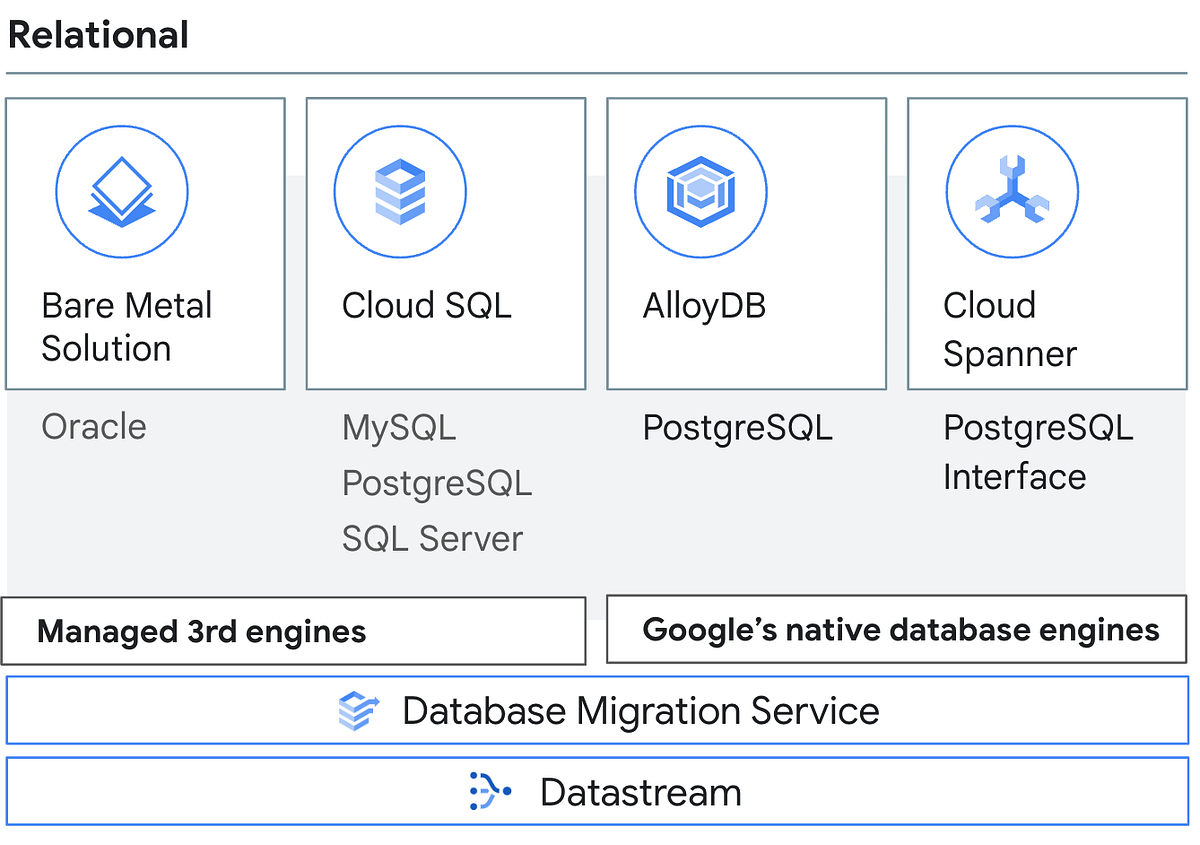Select the MySQL entry under Cloud SQL
Image resolution: width=1200 pixels, height=845 pixels.
[399, 427]
